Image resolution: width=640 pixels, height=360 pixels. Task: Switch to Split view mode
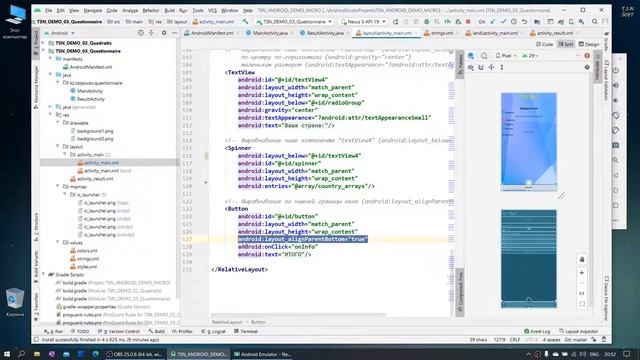pos(566,44)
